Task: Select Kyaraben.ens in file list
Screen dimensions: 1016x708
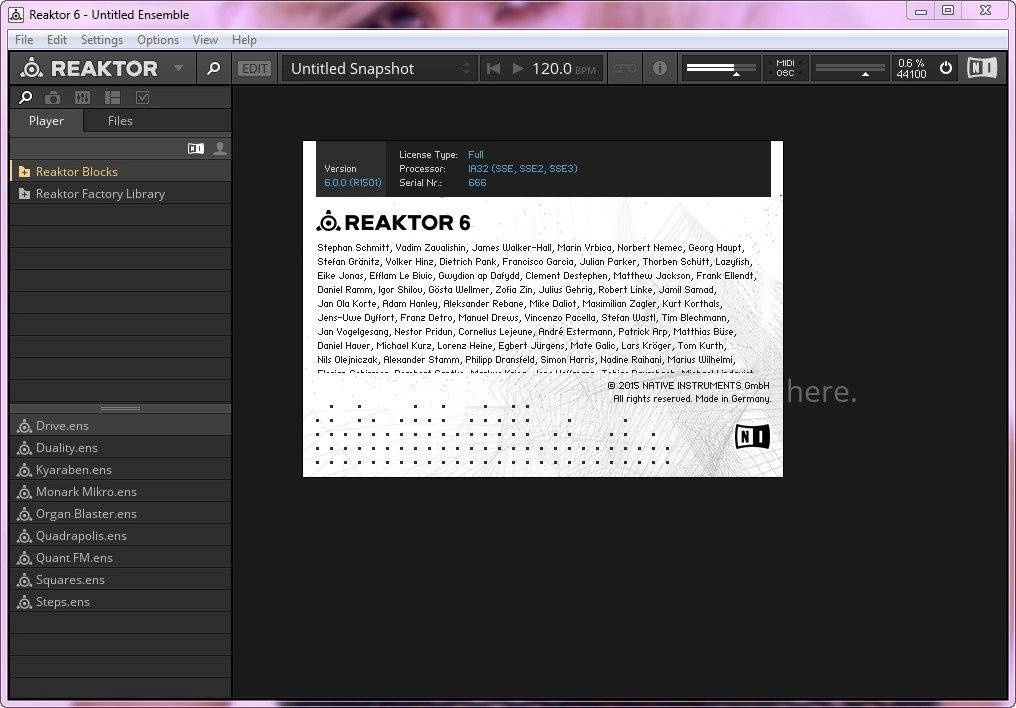Action: click(121, 470)
